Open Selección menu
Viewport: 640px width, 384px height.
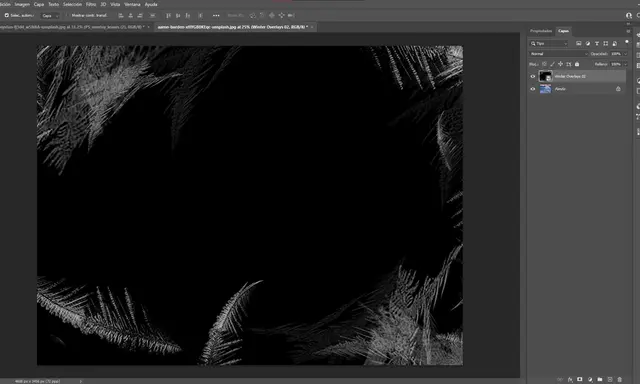pyautogui.click(x=72, y=4)
